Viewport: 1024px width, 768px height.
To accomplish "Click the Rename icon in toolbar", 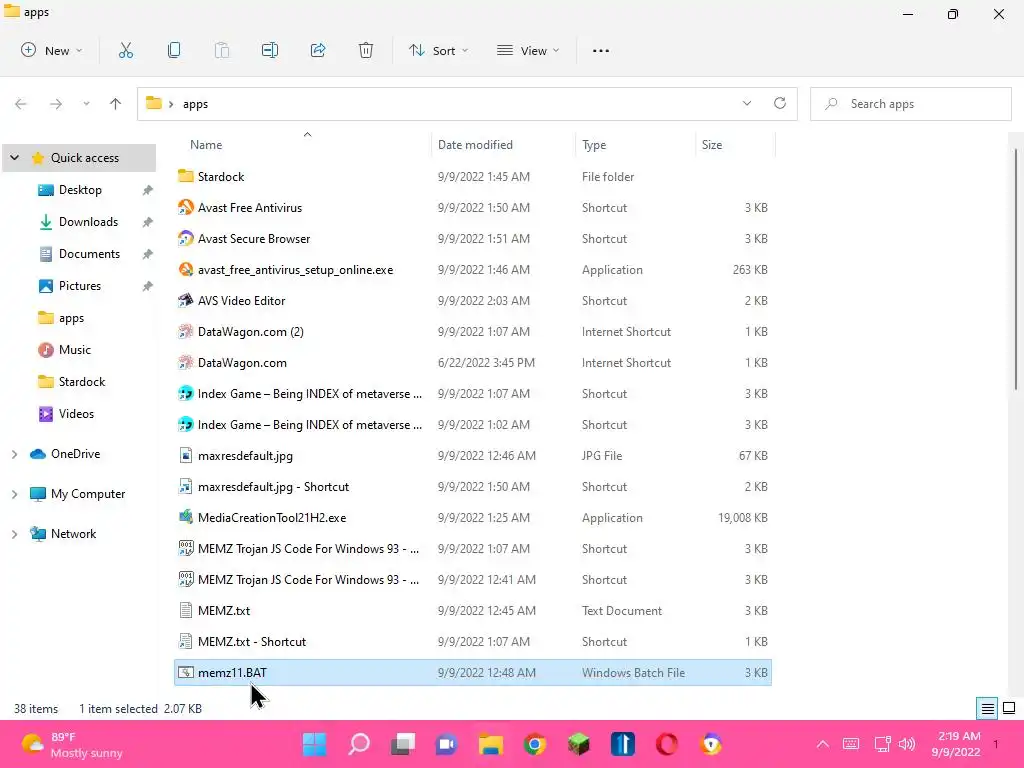I will coord(270,50).
